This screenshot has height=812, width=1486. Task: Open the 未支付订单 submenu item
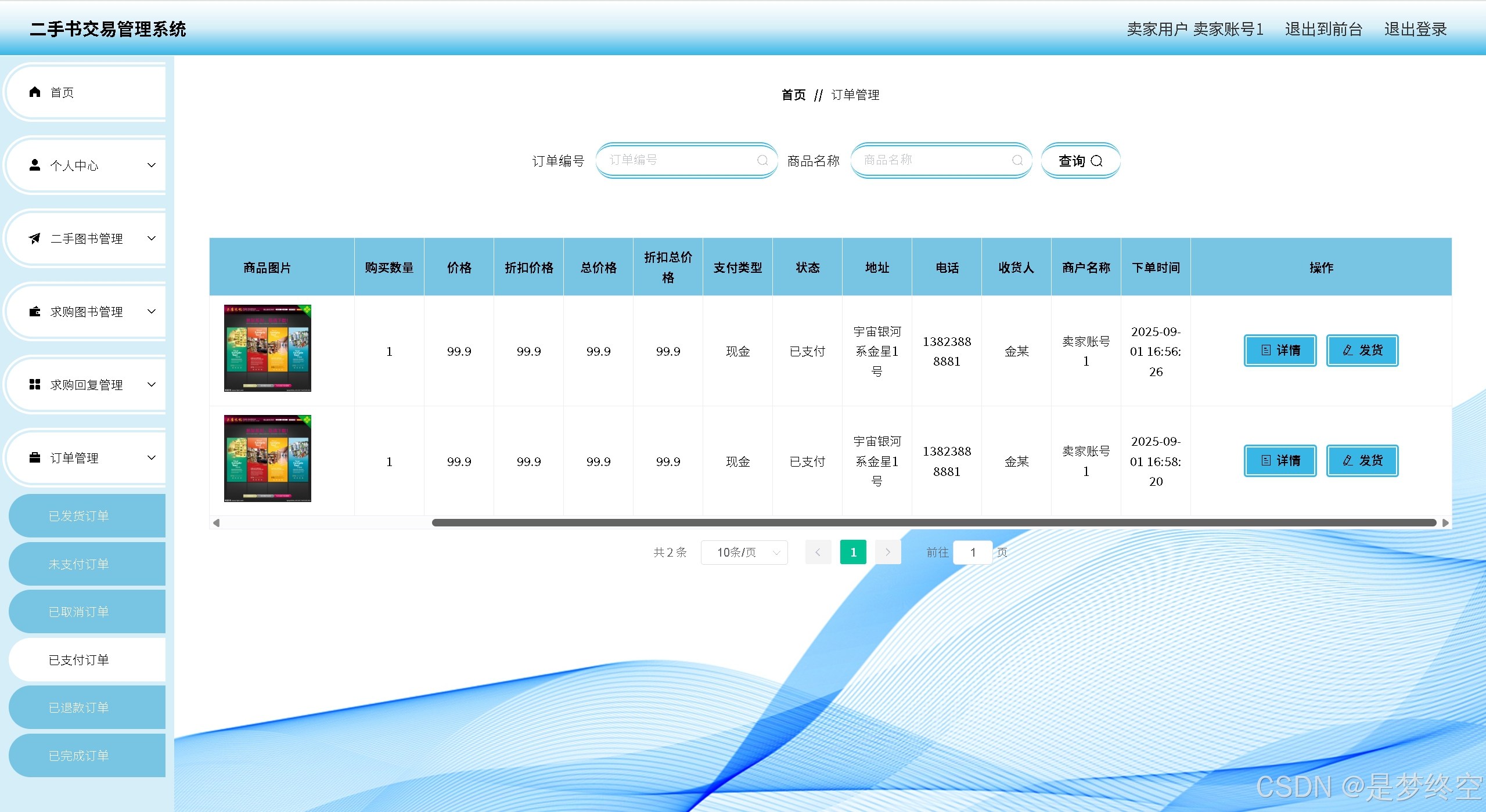(87, 564)
